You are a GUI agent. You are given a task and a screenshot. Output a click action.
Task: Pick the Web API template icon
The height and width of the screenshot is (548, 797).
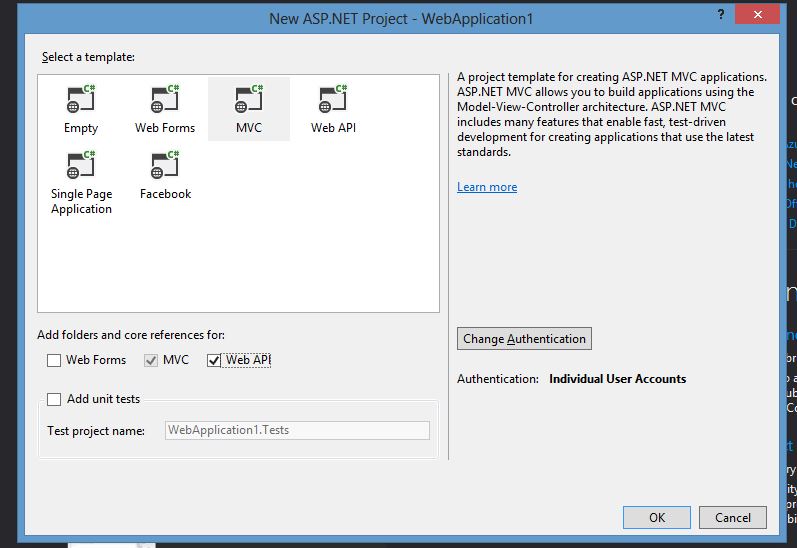tap(332, 99)
